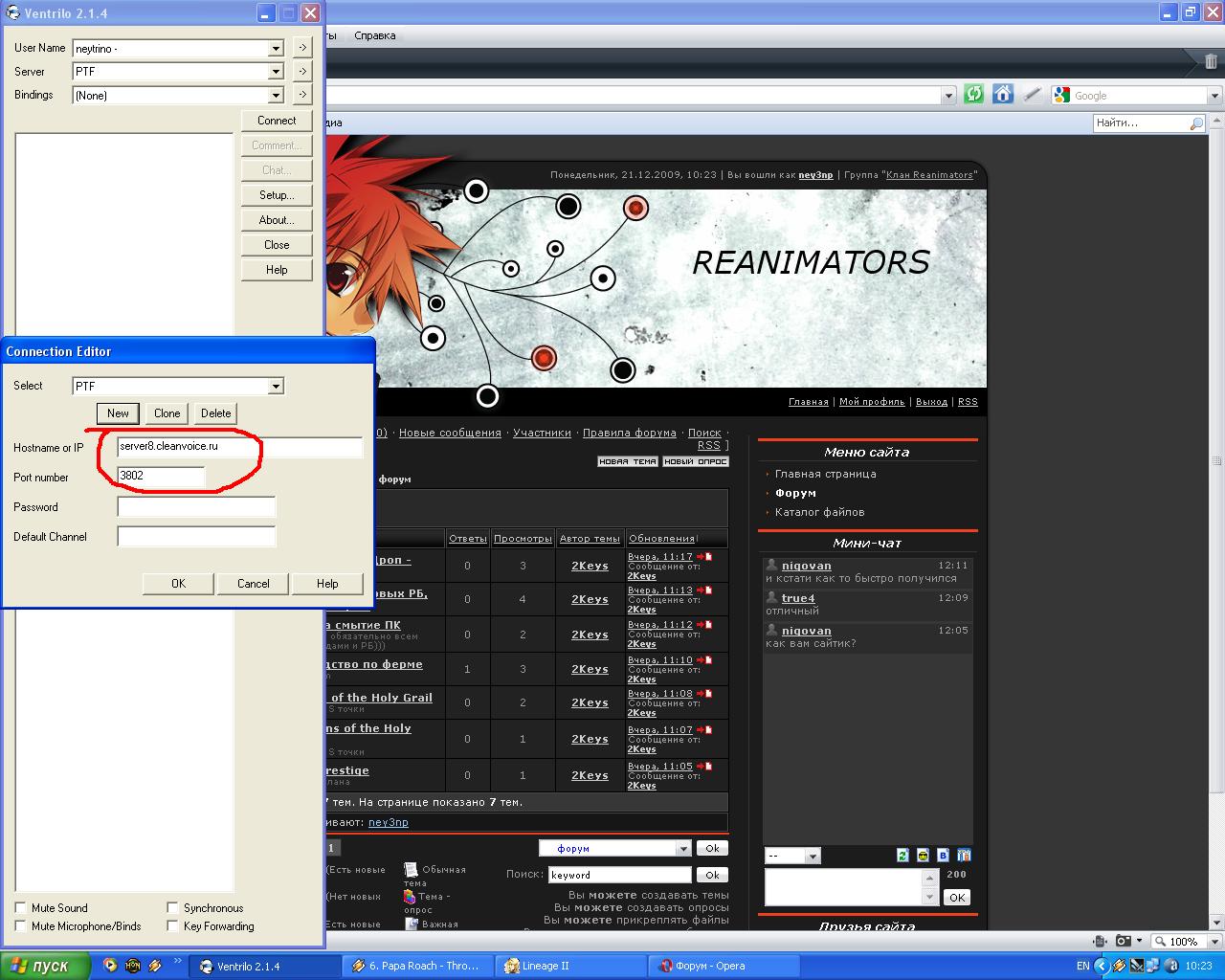The width and height of the screenshot is (1225, 980).
Task: Click the mini-chat message text area
Action: [x=844, y=887]
